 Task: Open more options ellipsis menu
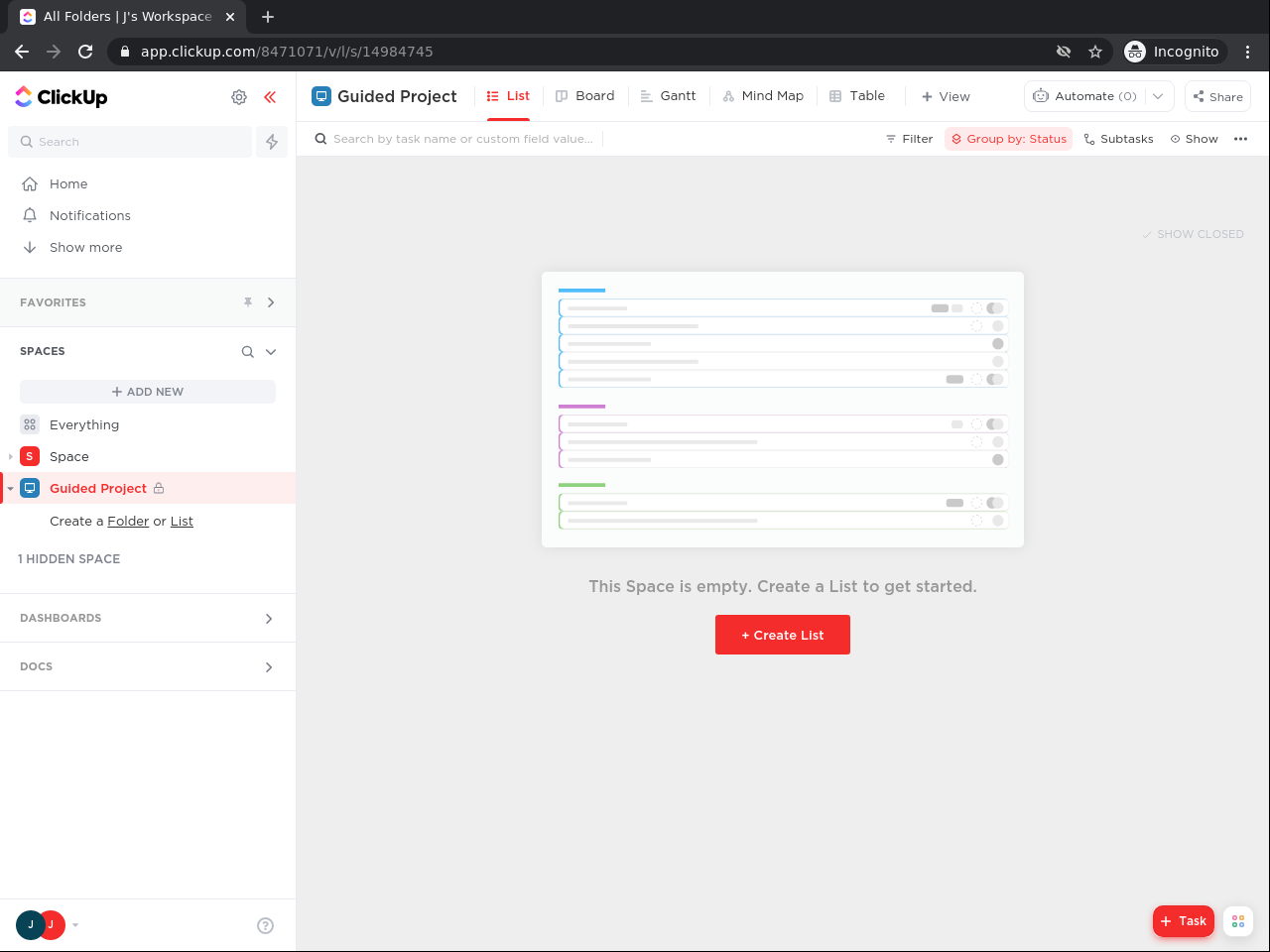tap(1240, 139)
